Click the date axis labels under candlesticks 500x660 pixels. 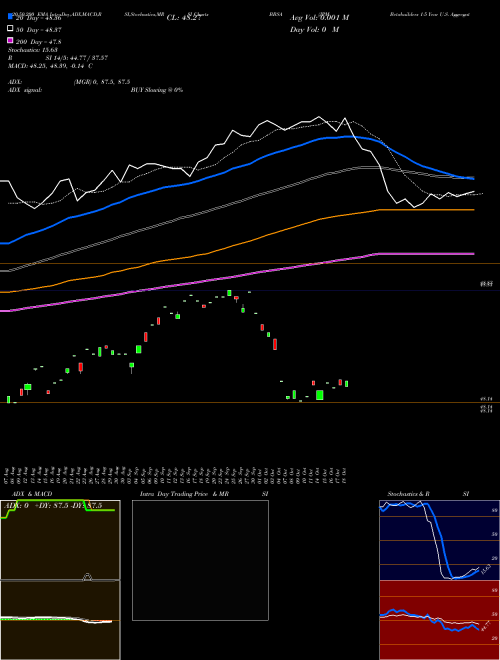(x=176, y=476)
